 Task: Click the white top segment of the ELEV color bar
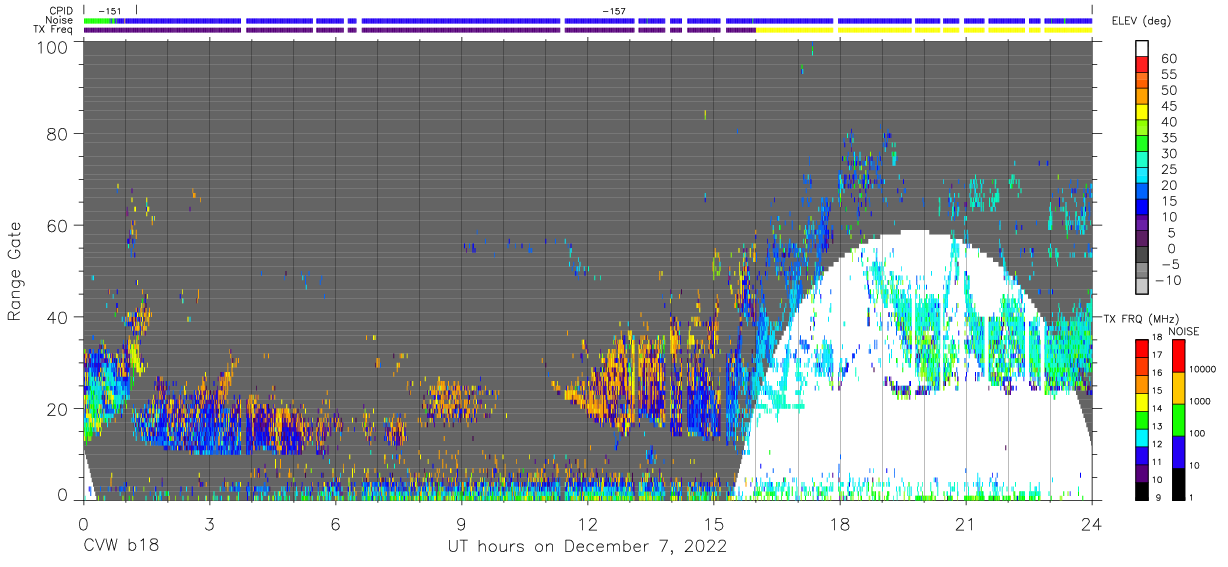[x=1141, y=49]
